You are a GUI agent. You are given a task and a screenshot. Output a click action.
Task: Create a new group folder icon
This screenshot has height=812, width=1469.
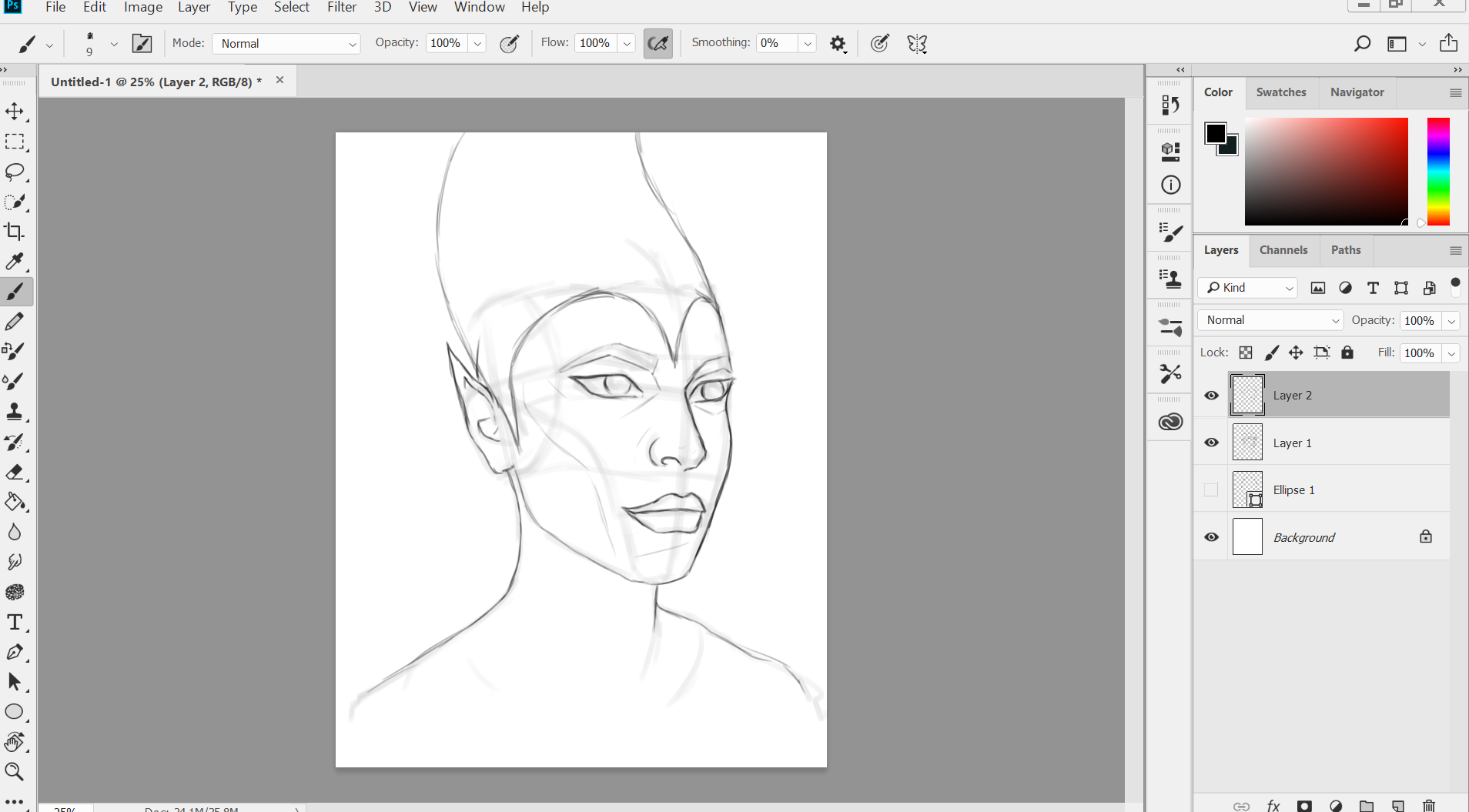point(1367,806)
